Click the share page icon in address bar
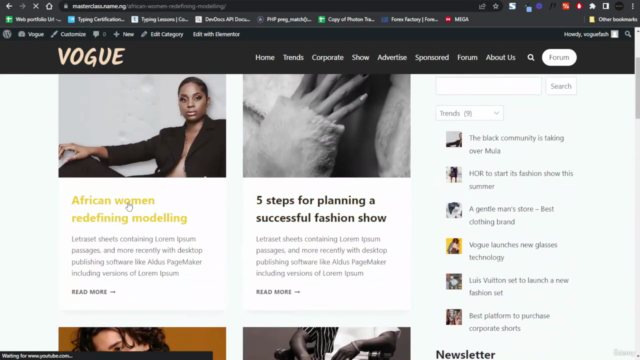640x360 pixels. [x=482, y=6]
